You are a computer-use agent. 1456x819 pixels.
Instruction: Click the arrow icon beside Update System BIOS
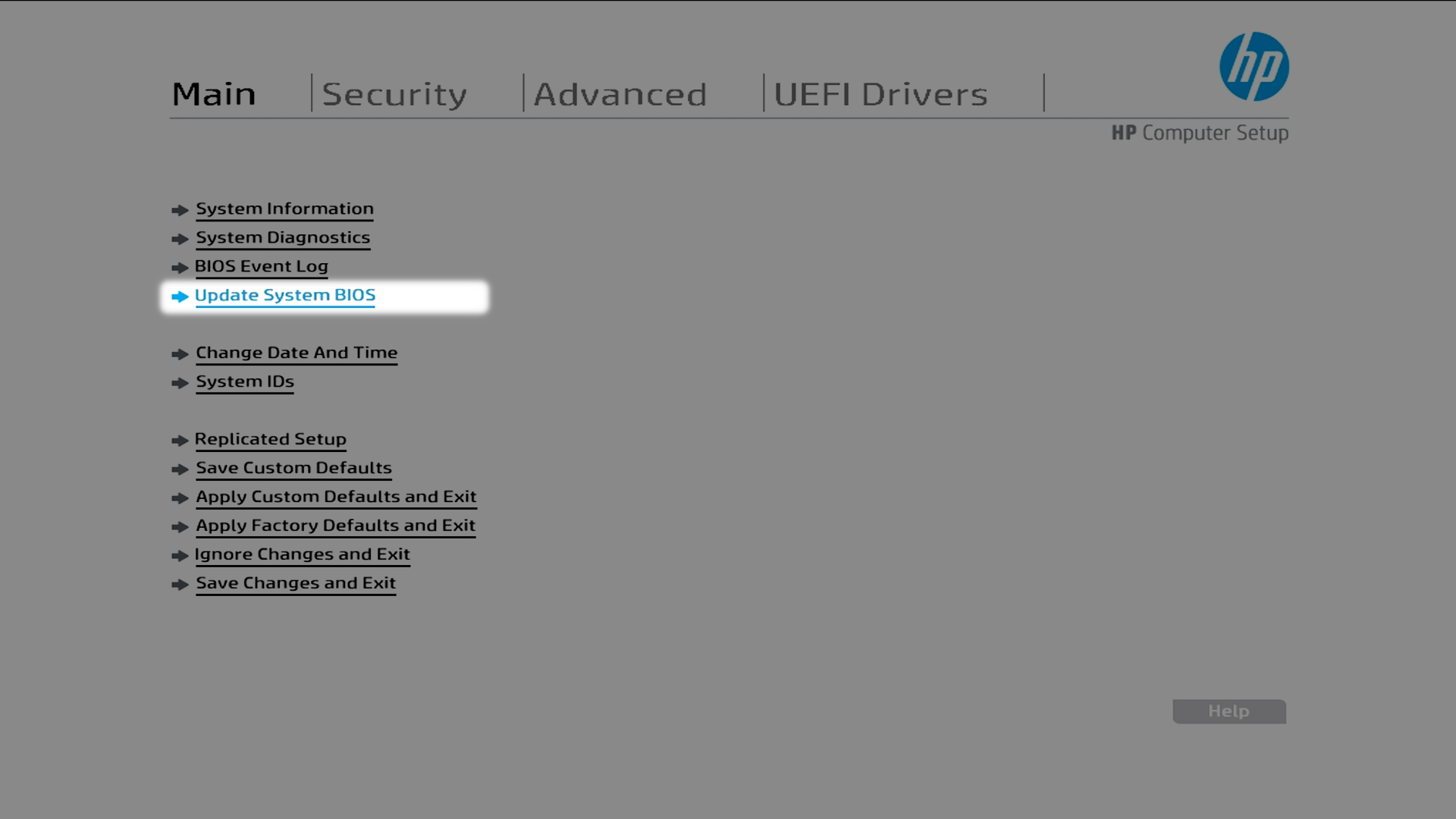click(x=180, y=297)
